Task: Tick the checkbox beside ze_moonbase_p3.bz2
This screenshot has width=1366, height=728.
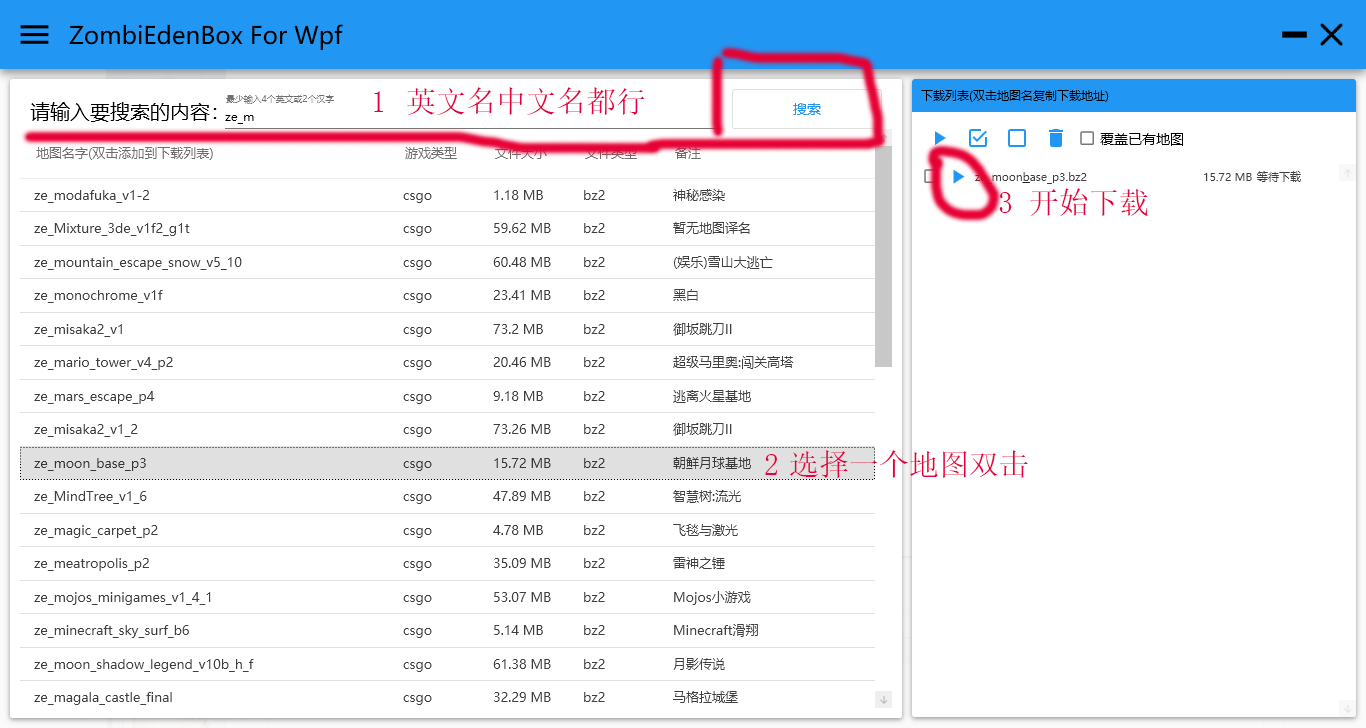Action: 930,177
